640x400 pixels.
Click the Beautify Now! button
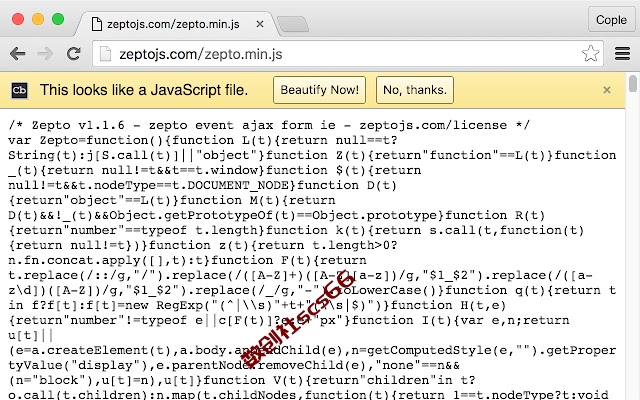tap(319, 90)
